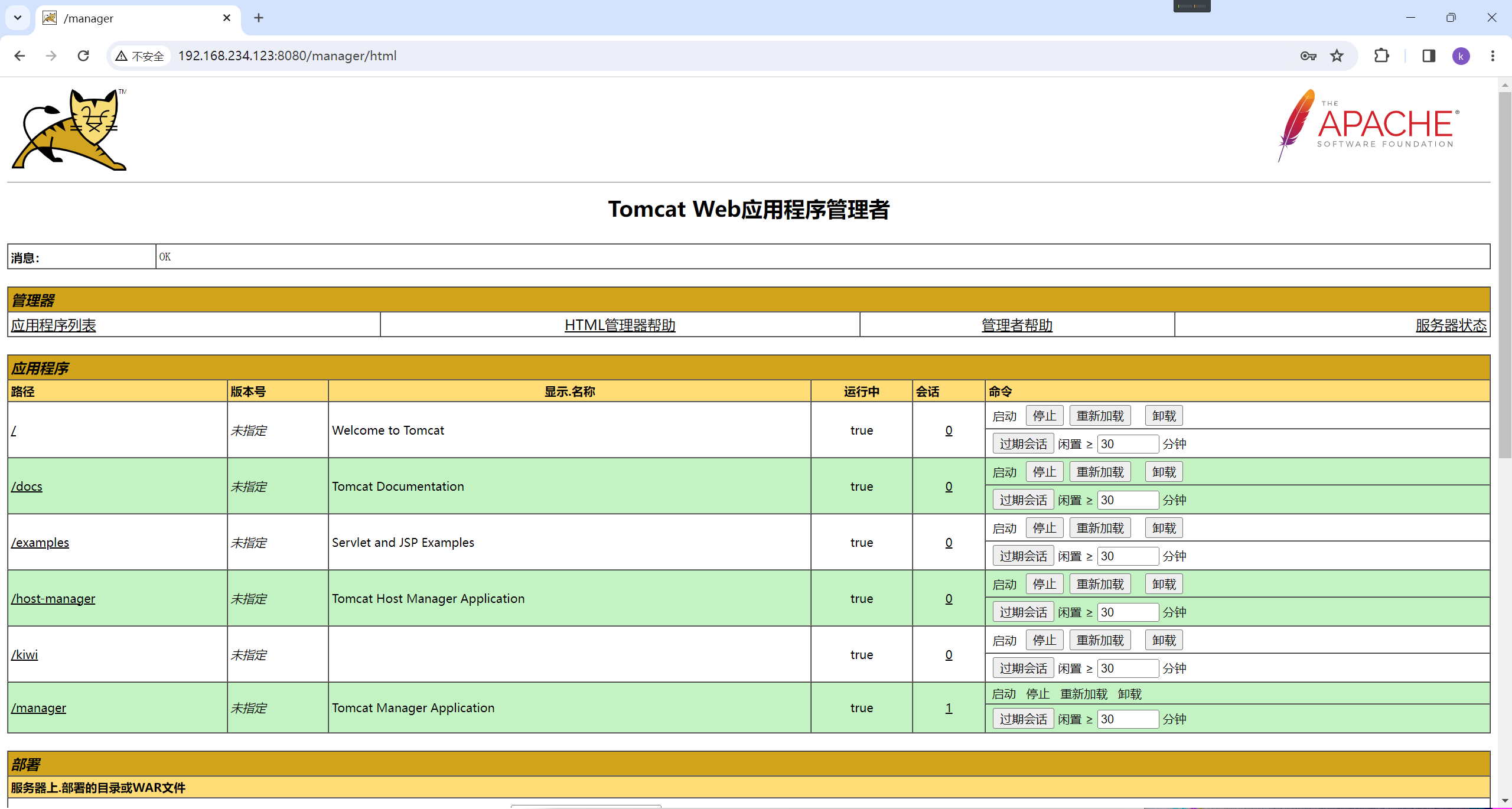The height and width of the screenshot is (809, 1512).
Task: View sessions count for /docs row
Action: [949, 487]
